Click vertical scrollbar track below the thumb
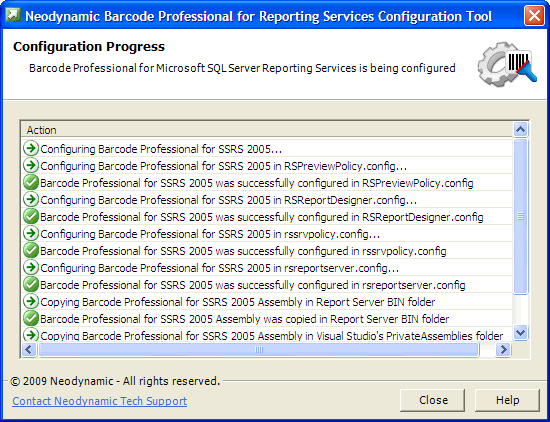This screenshot has height=422, width=550. click(521, 309)
